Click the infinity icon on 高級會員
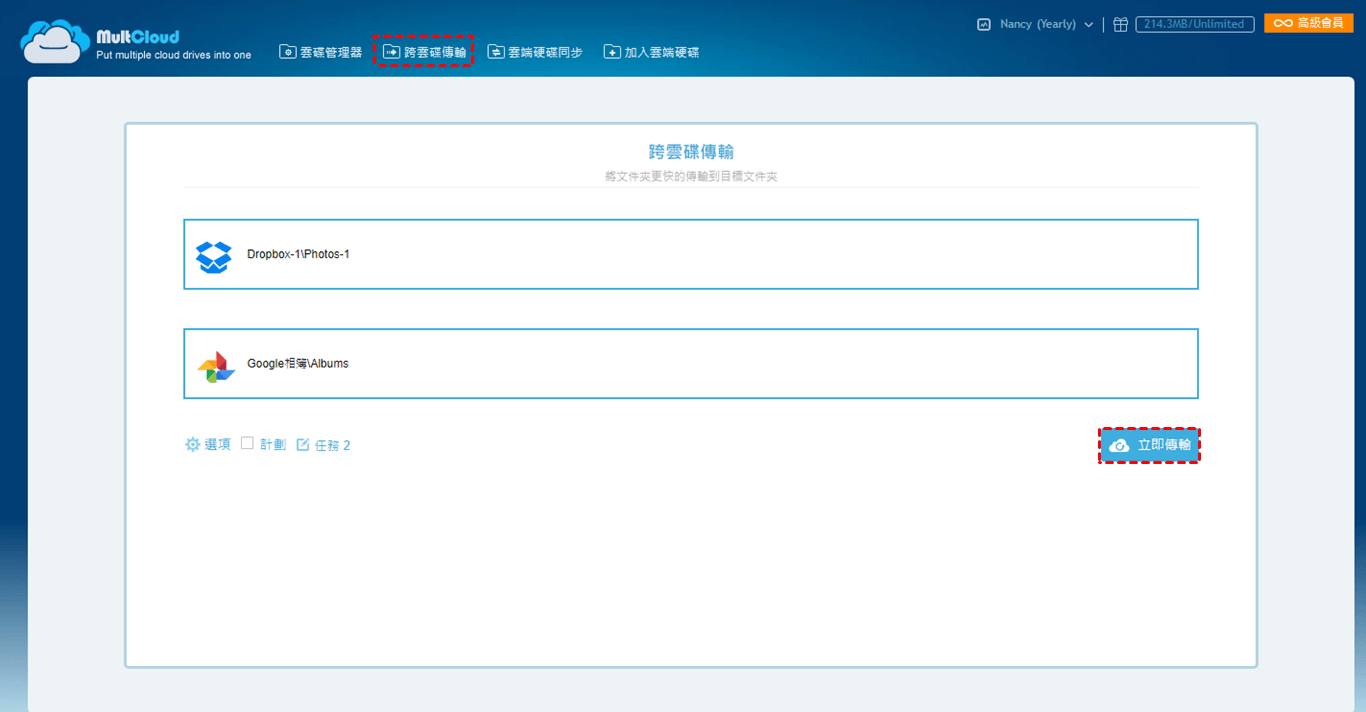Viewport: 1366px width, 712px height. point(1283,23)
